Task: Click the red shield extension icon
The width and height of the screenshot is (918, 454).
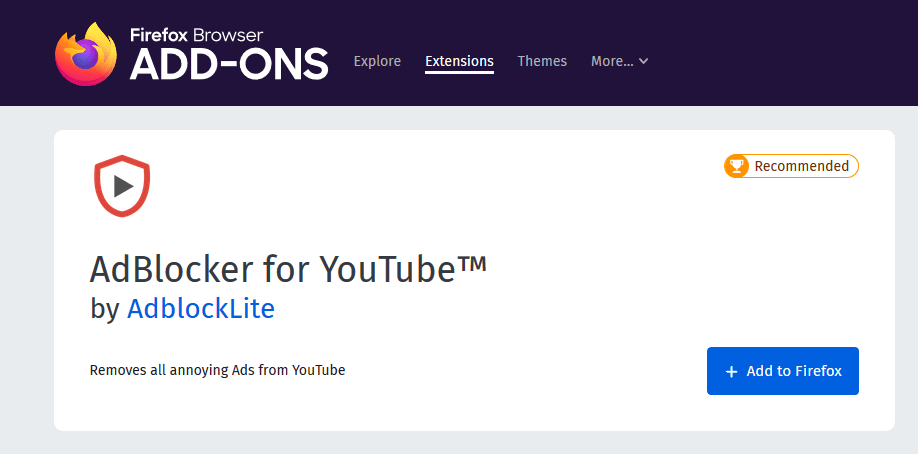Action: tap(122, 185)
